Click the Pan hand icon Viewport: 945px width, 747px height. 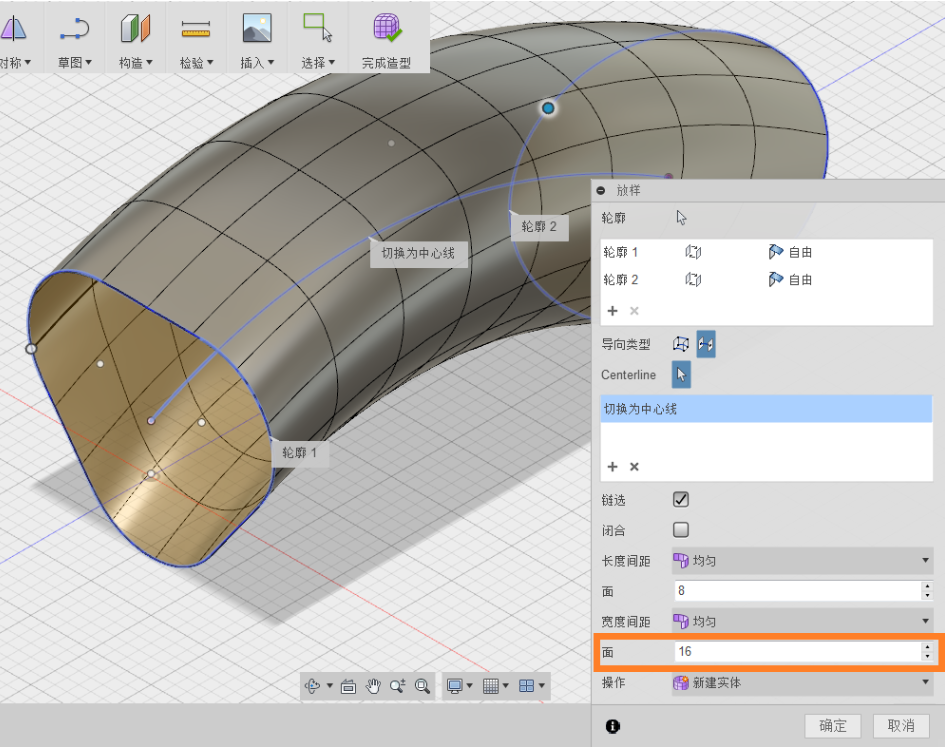point(372,686)
